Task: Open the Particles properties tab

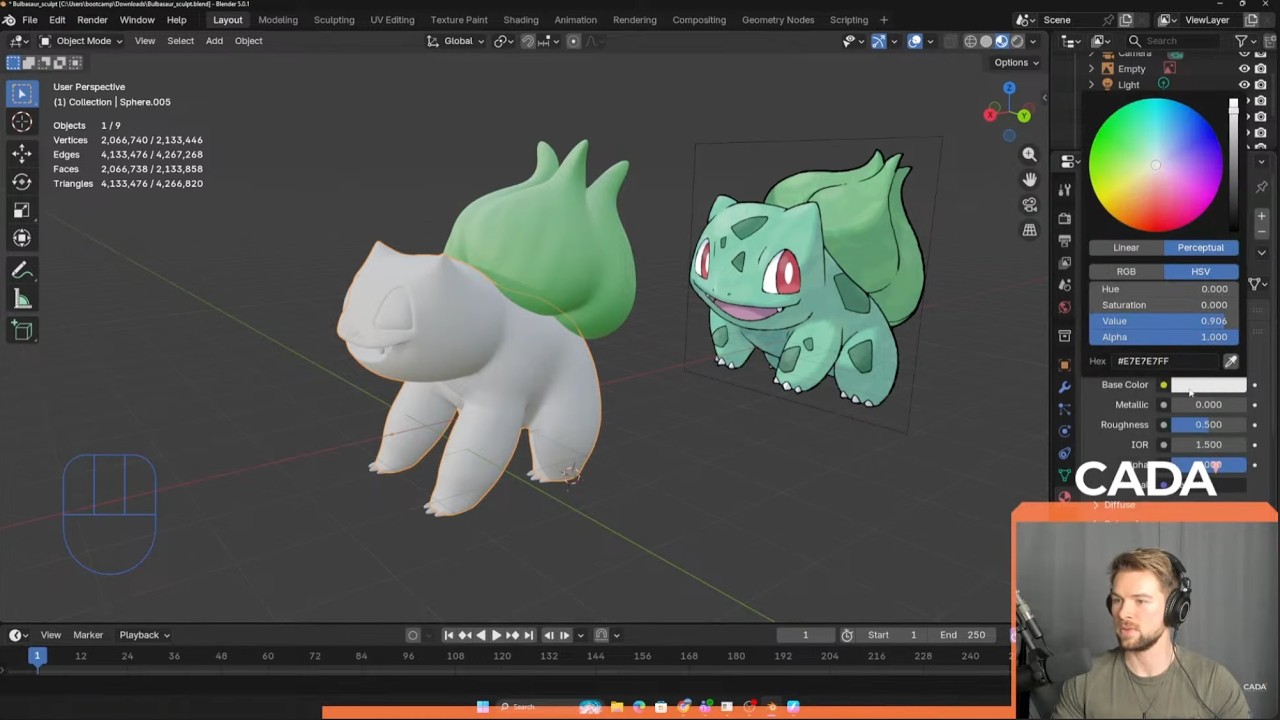Action: click(1064, 409)
